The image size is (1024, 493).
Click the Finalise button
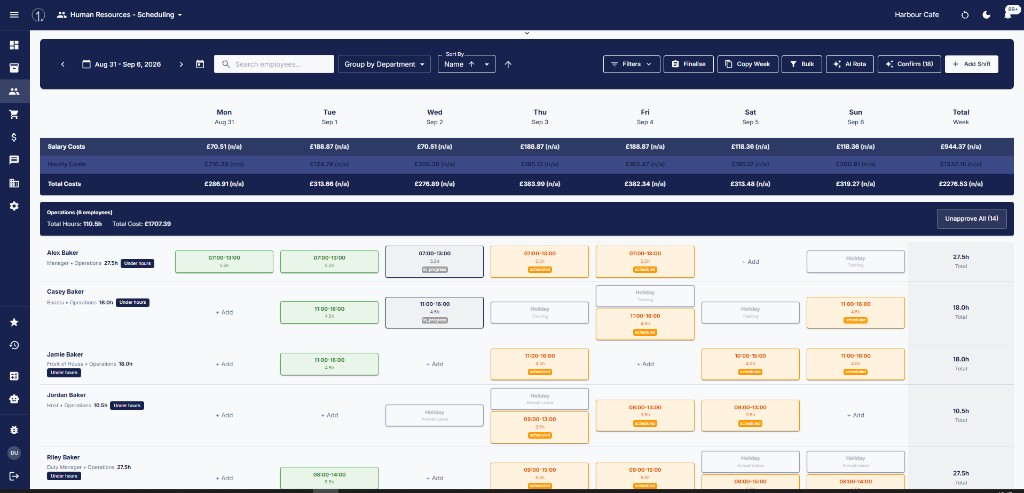[x=688, y=64]
